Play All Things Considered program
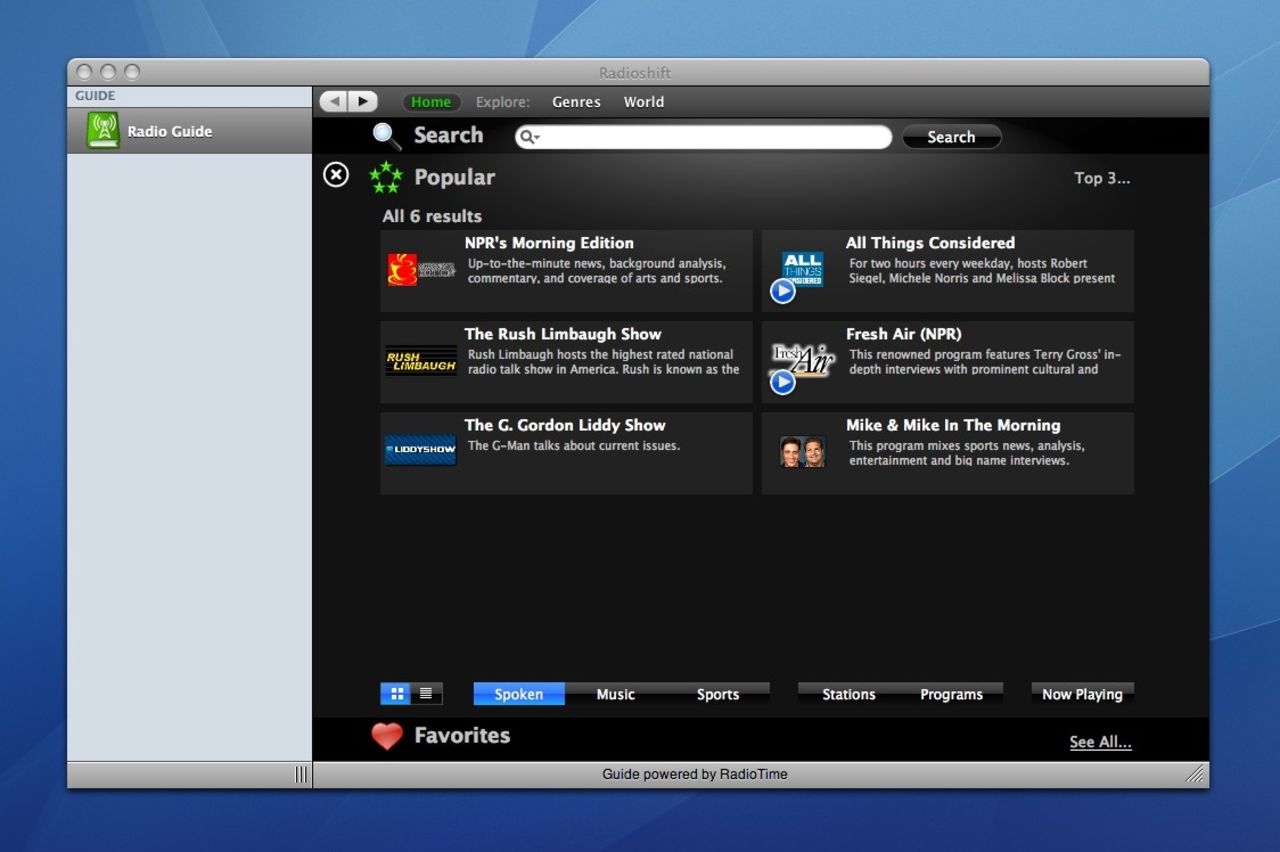Screen dimensions: 1280x852 [x=782, y=291]
